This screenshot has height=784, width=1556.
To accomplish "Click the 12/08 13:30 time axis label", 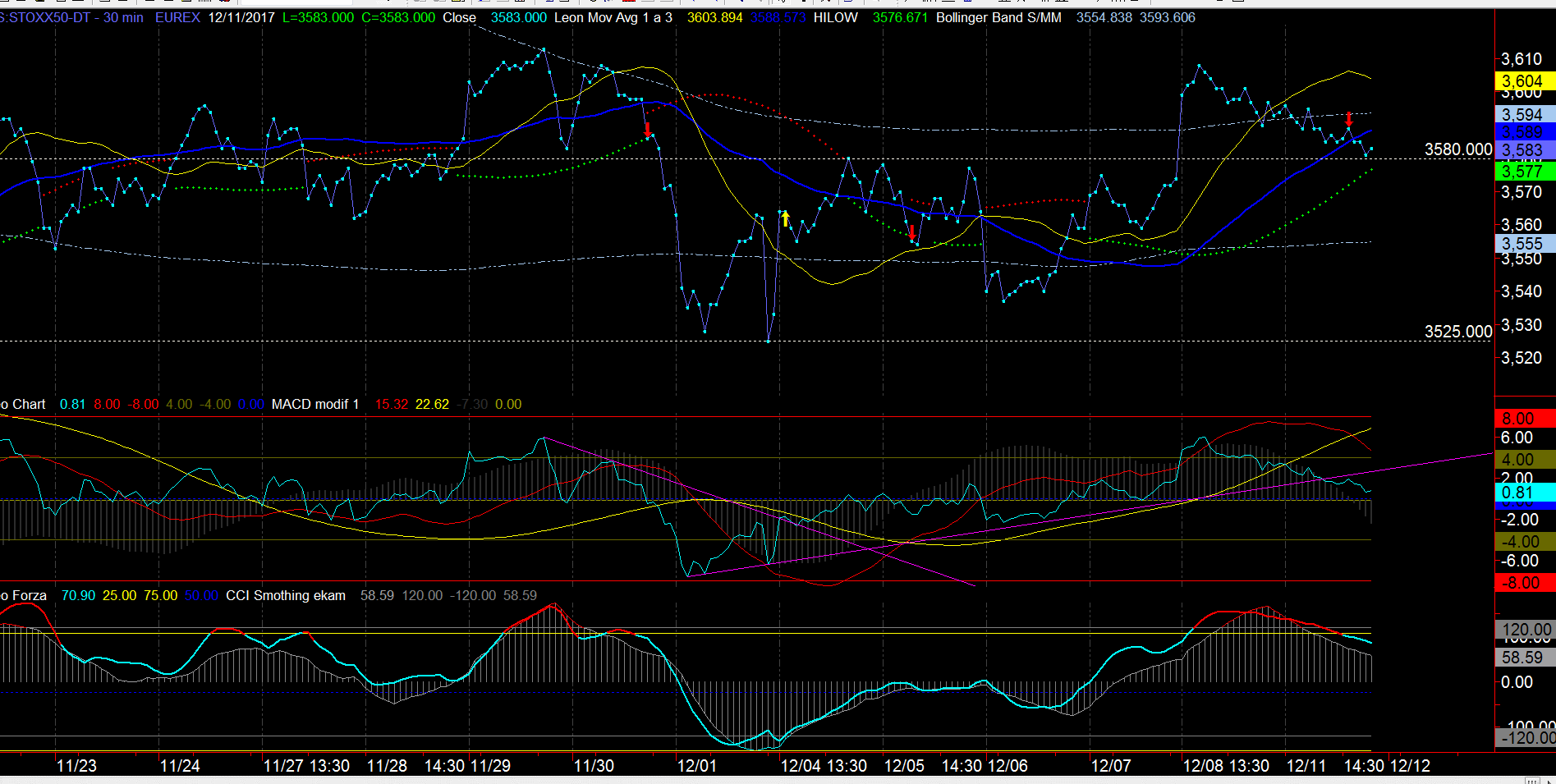I will (1226, 766).
